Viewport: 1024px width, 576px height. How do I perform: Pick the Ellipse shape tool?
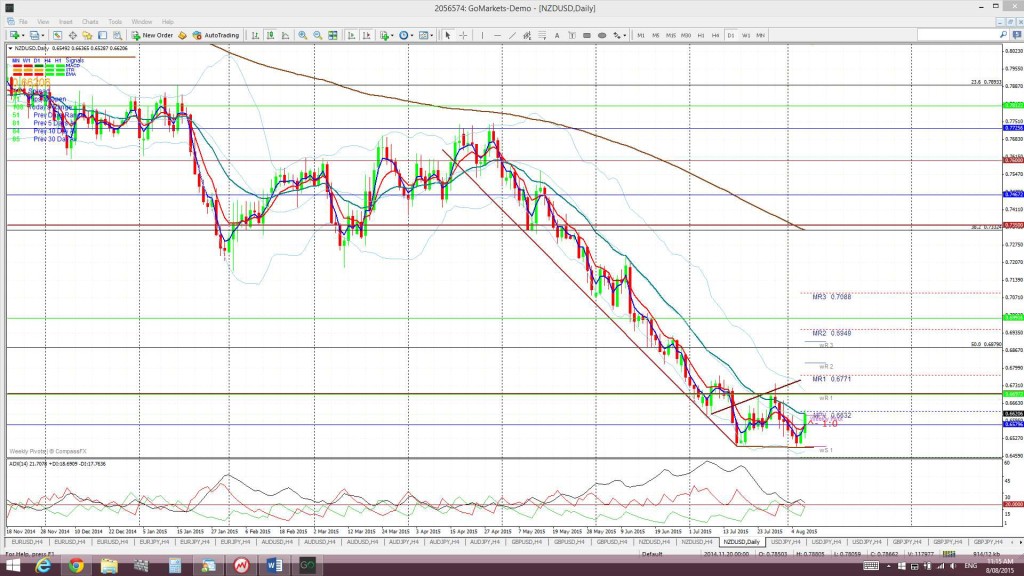click(x=602, y=35)
